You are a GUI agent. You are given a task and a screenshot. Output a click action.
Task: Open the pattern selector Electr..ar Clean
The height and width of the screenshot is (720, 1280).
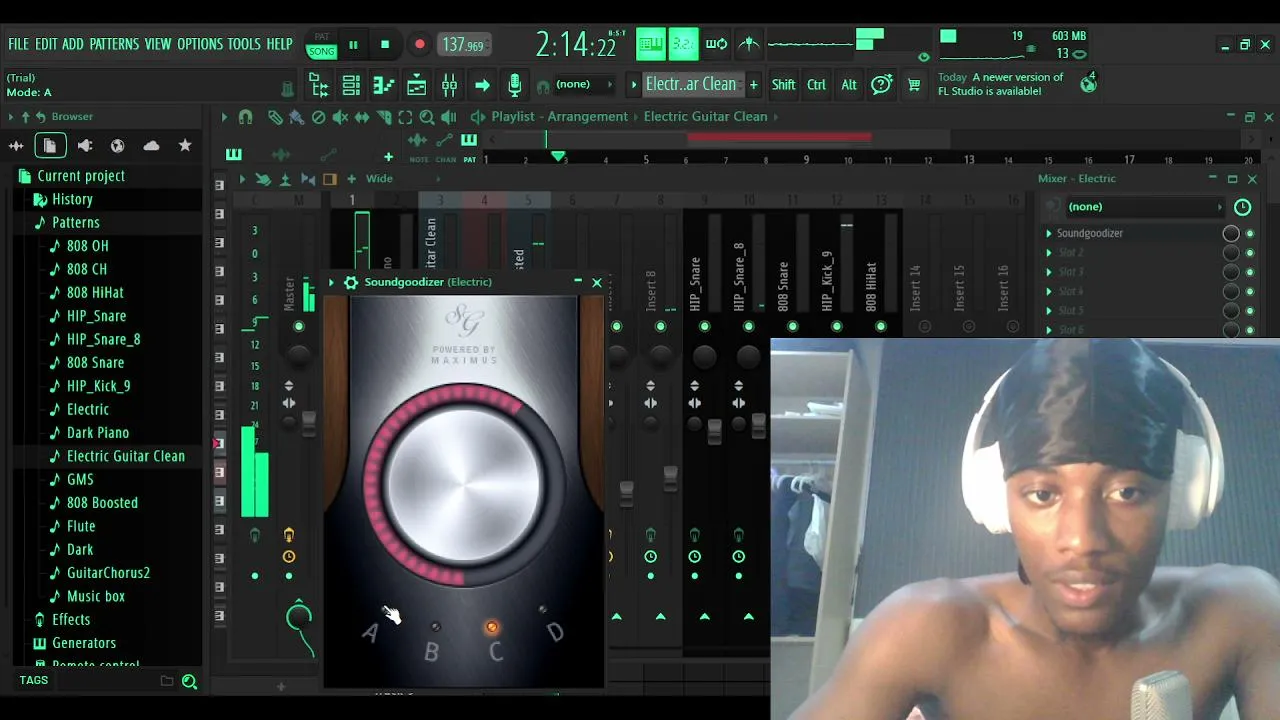[x=691, y=85]
